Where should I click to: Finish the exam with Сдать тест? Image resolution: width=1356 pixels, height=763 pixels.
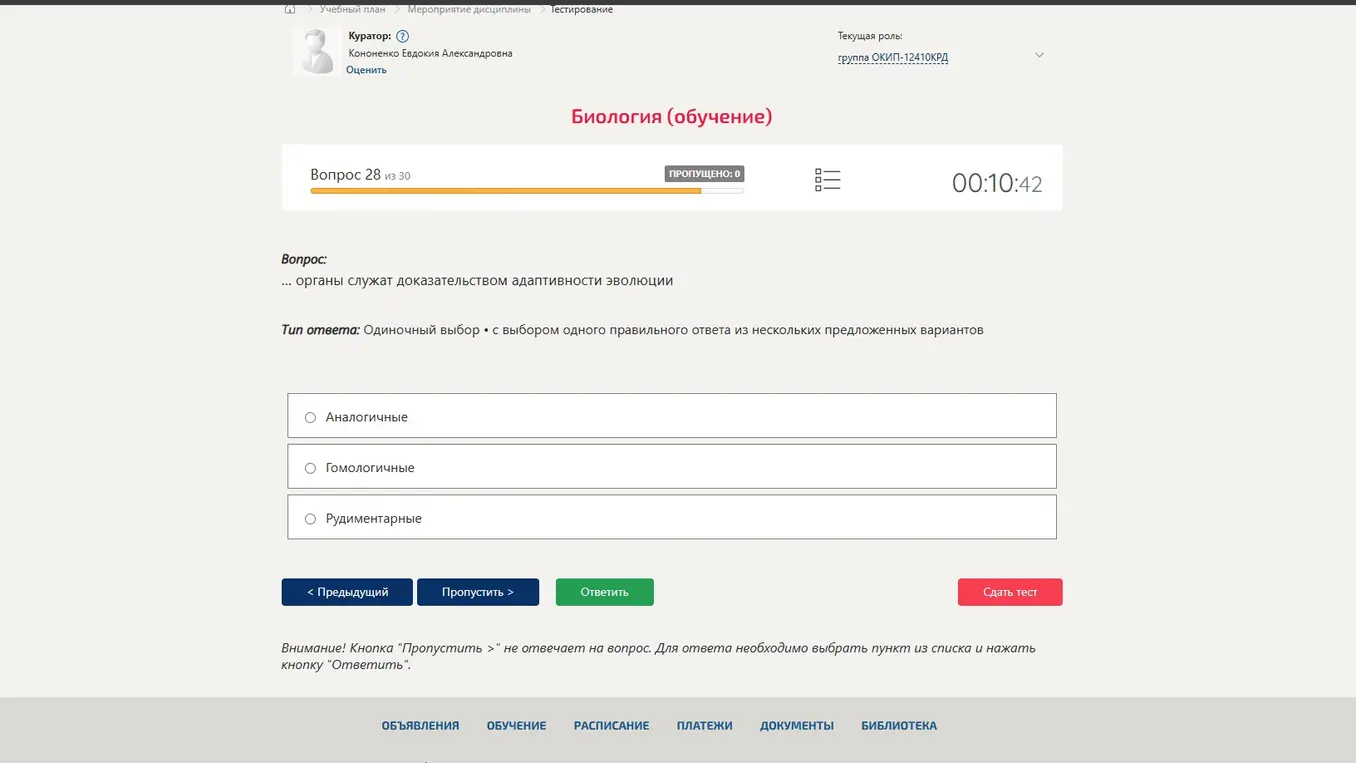click(x=1010, y=592)
